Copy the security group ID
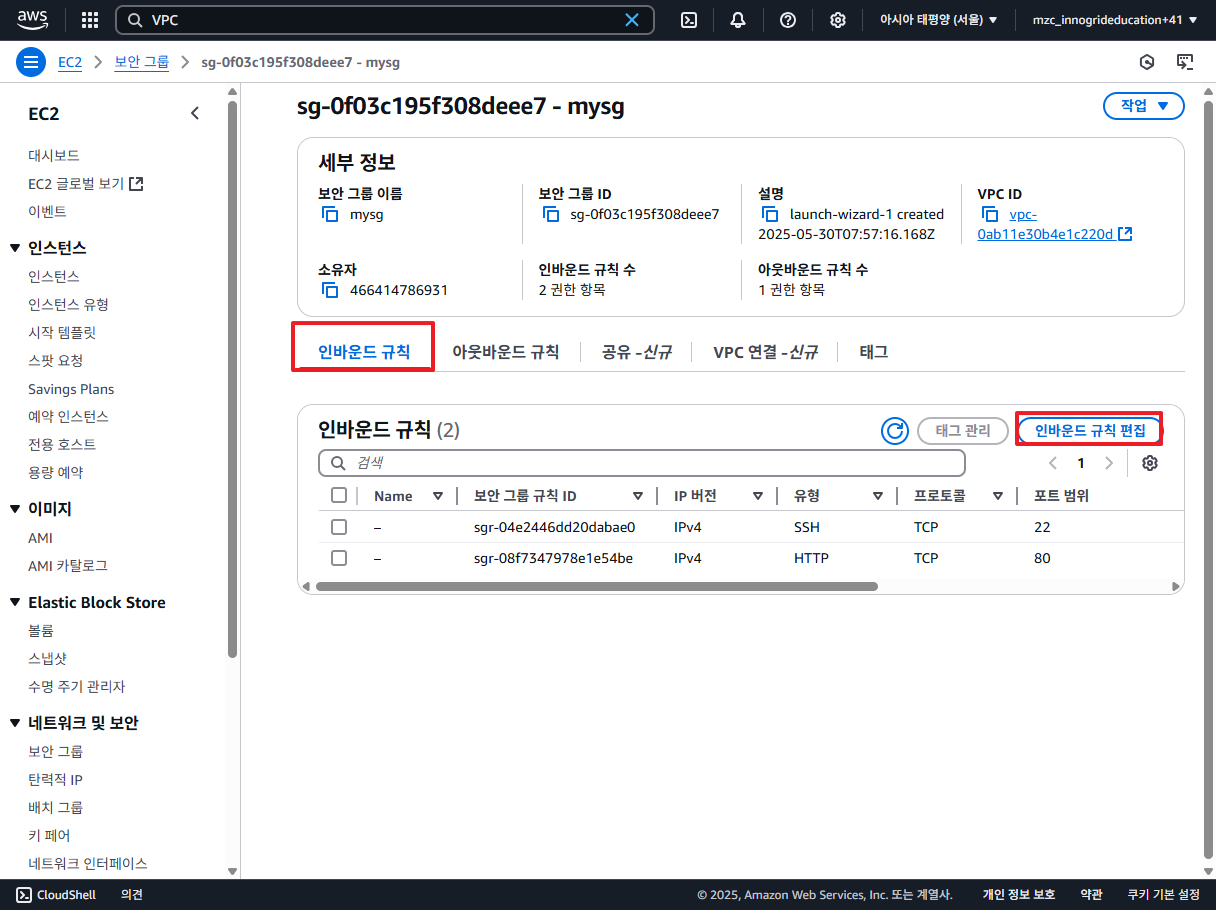Screen dimensions: 1216x910 click(x=551, y=214)
